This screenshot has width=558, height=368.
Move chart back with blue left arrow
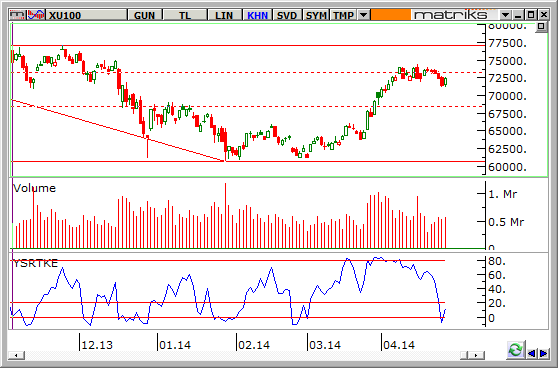coord(531,353)
